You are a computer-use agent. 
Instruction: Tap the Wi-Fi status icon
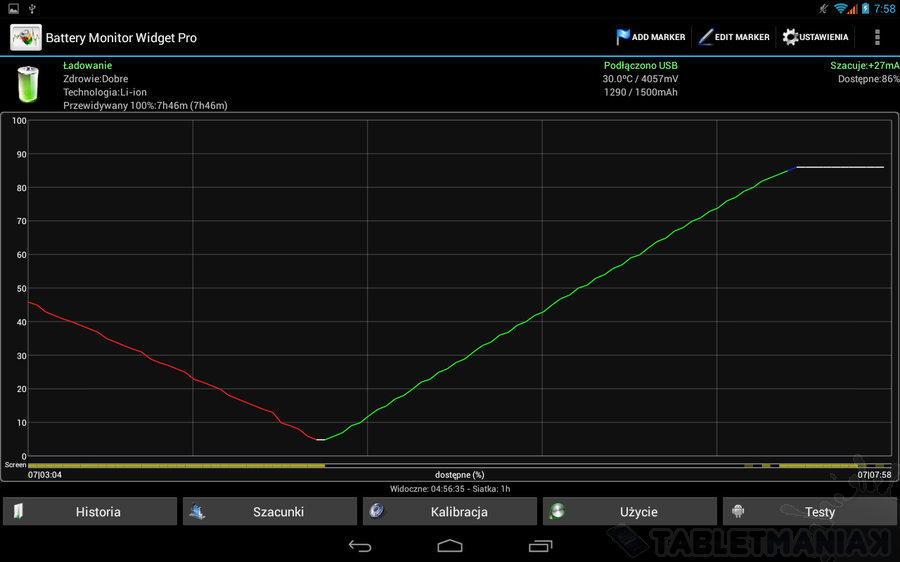point(842,9)
